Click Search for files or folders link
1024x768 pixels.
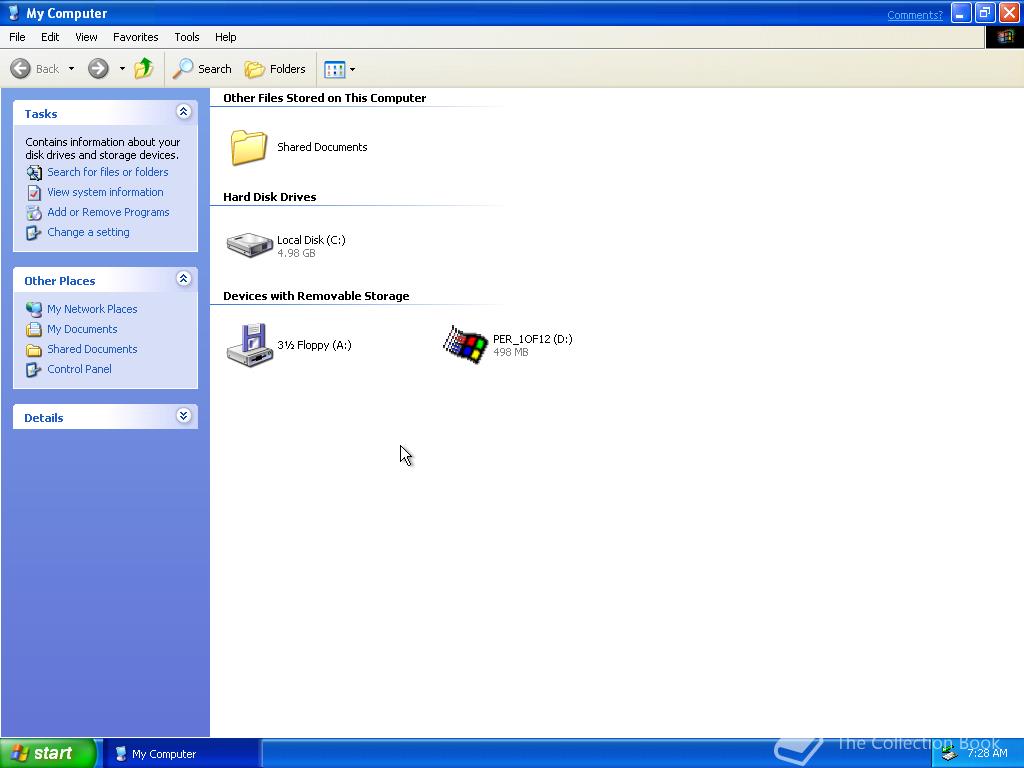coord(108,172)
